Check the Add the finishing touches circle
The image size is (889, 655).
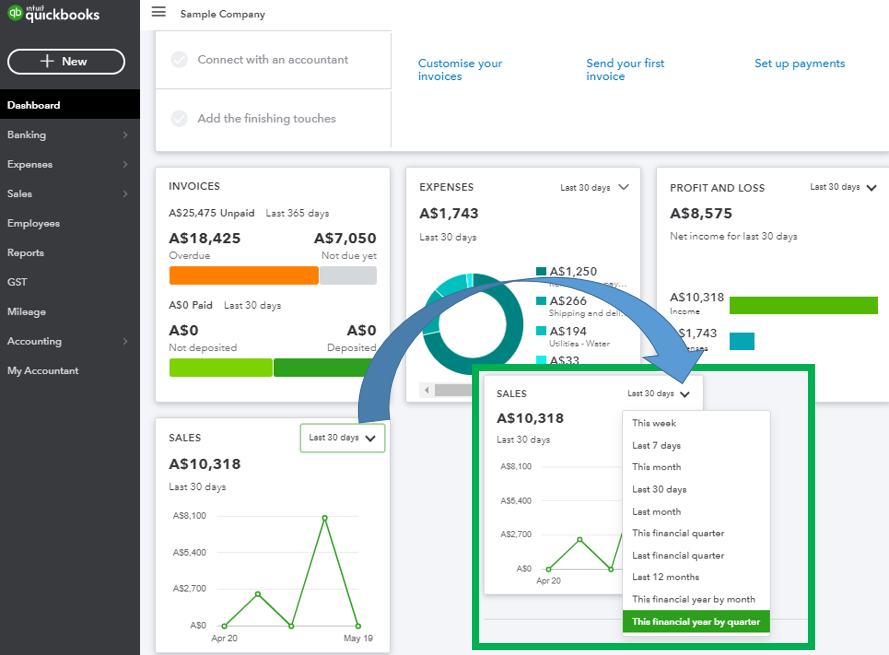click(179, 119)
